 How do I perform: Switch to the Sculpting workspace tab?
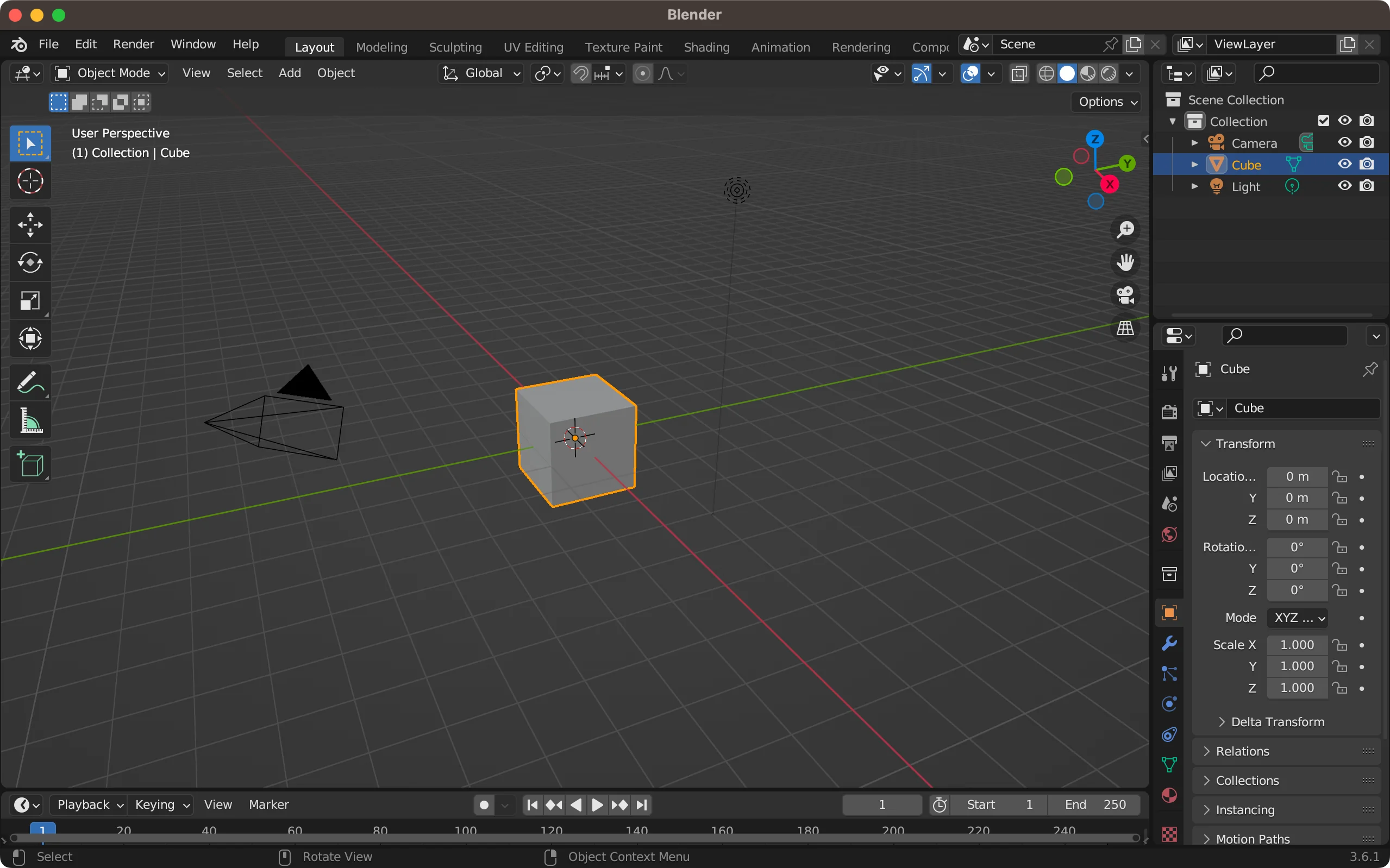click(455, 47)
